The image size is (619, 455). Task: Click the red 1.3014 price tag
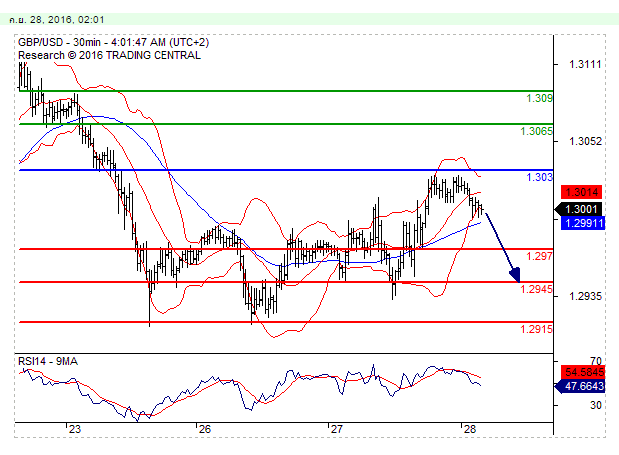(582, 192)
